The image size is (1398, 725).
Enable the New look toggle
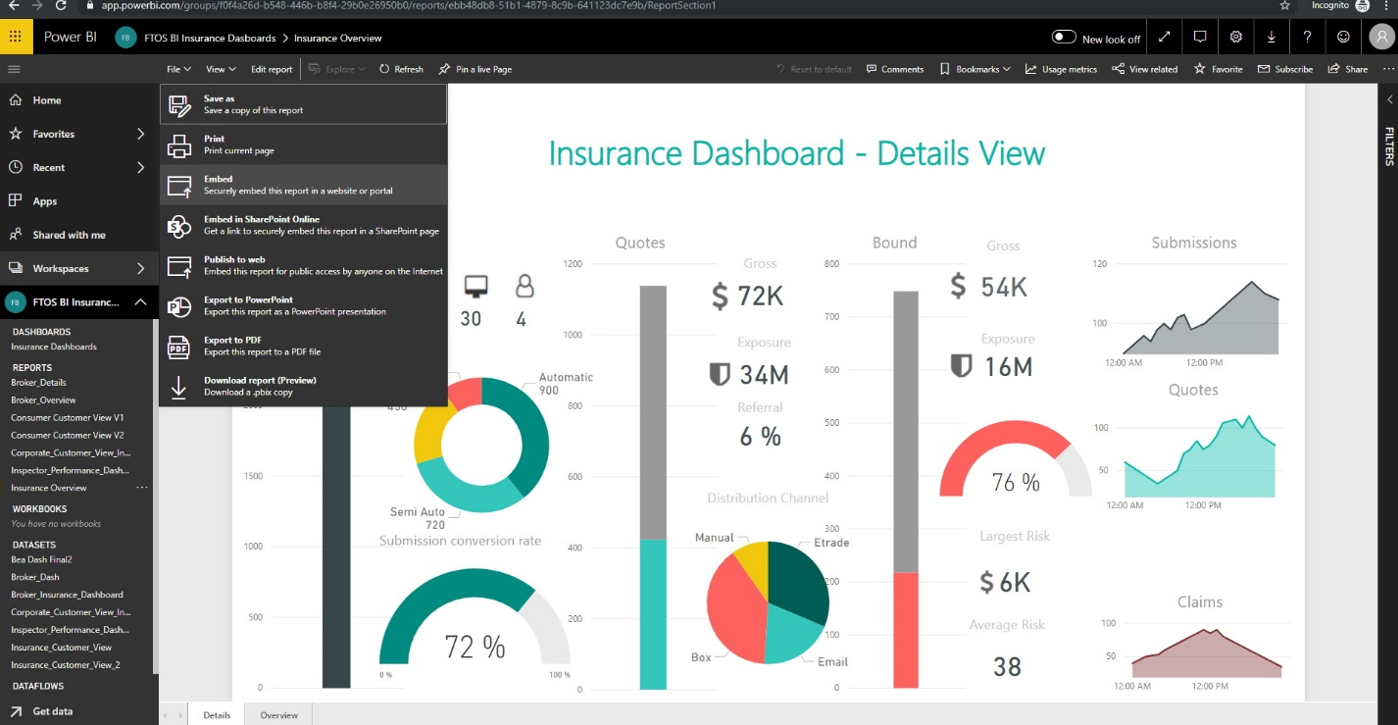(x=1065, y=37)
